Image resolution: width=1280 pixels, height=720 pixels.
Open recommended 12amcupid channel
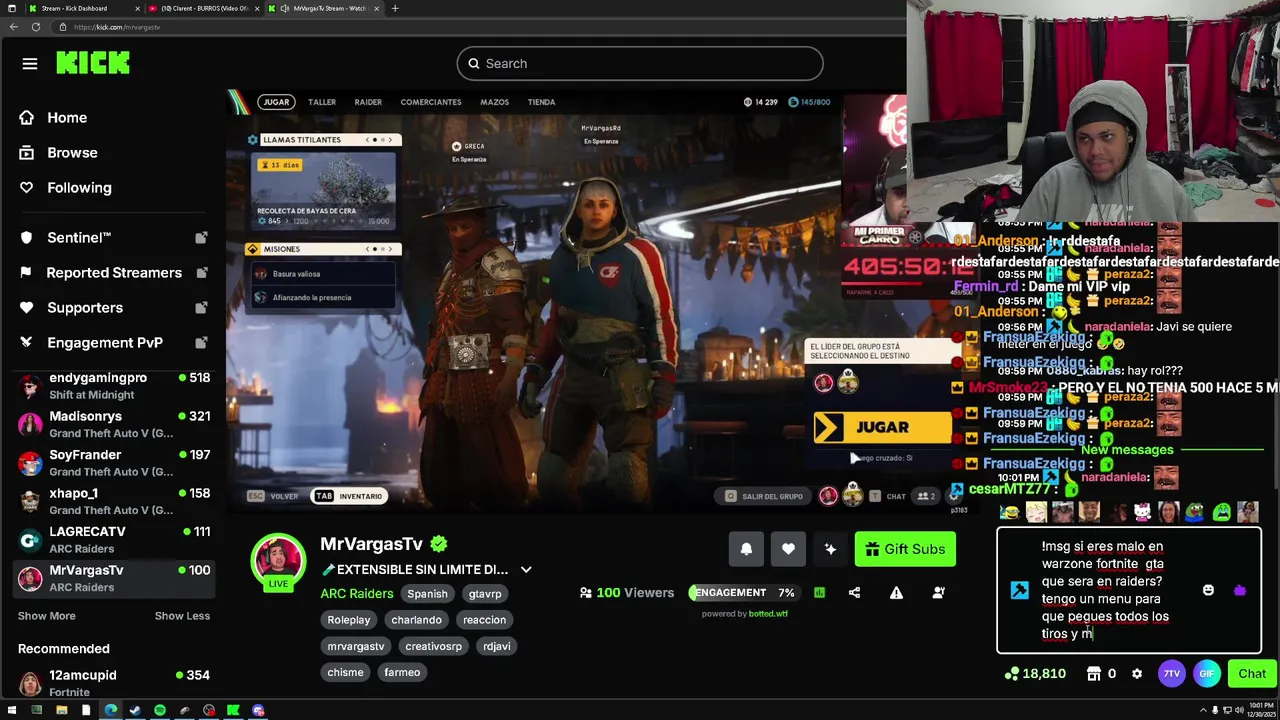click(x=113, y=683)
